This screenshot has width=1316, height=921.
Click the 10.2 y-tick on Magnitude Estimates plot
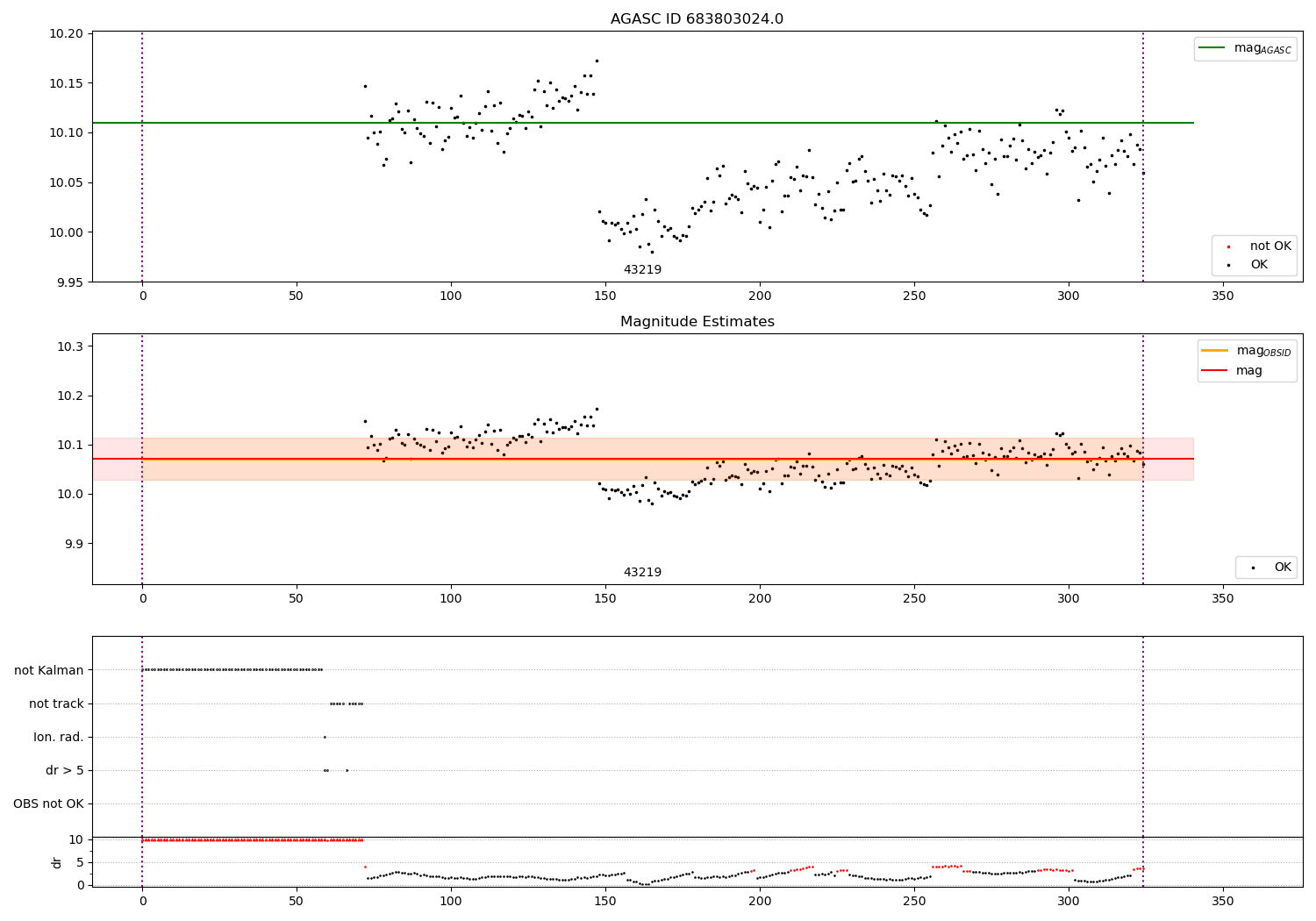[70, 396]
